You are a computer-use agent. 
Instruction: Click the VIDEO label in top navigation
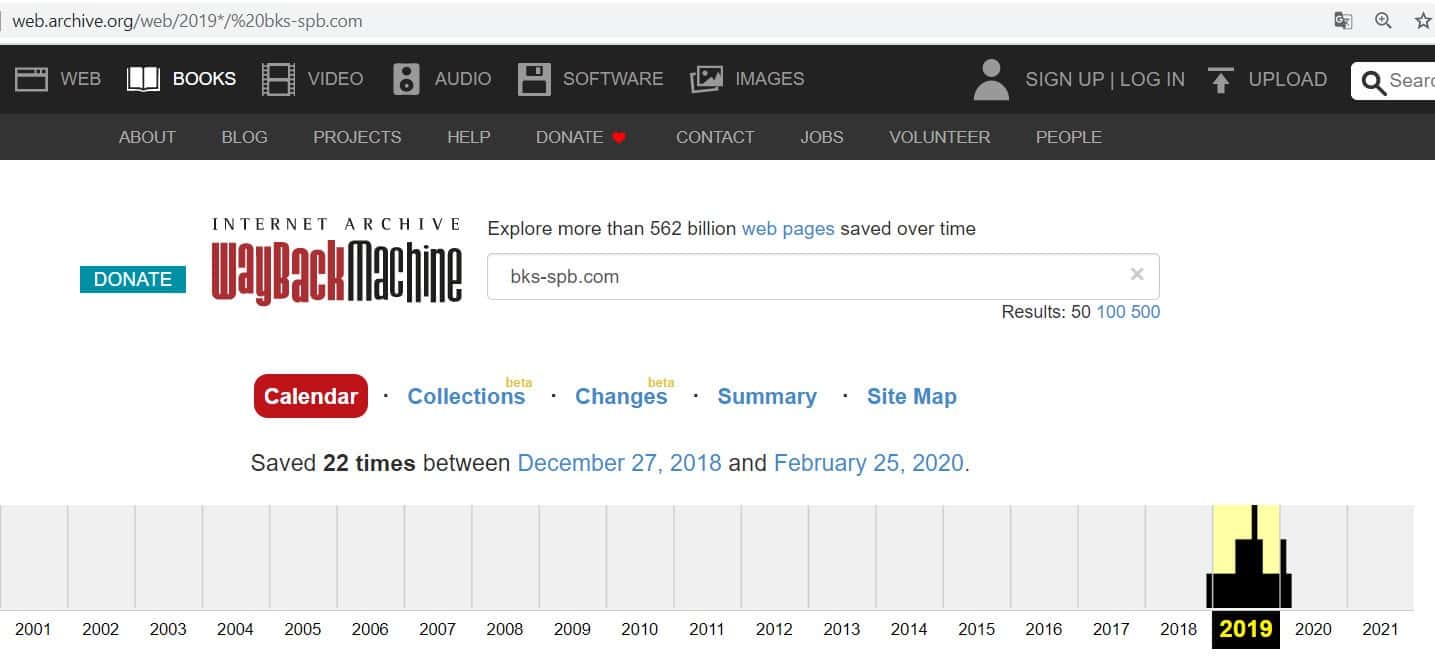pos(336,79)
